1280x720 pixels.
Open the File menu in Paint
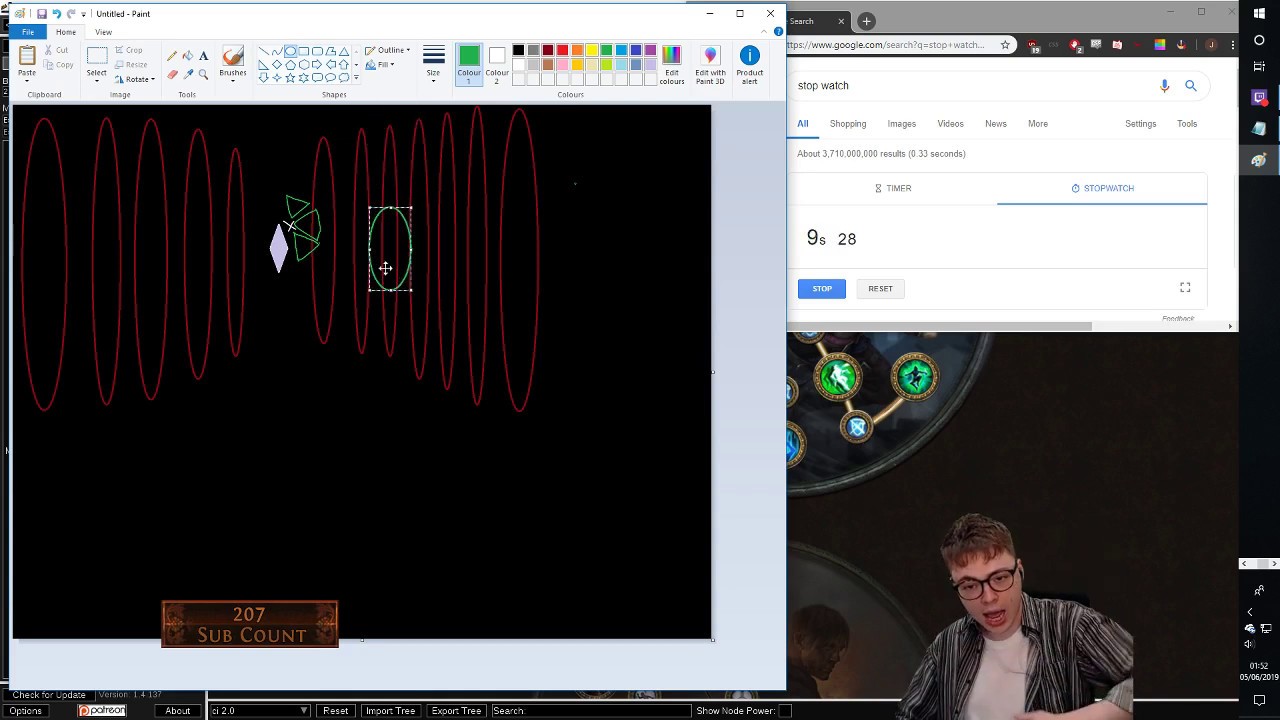[x=28, y=32]
